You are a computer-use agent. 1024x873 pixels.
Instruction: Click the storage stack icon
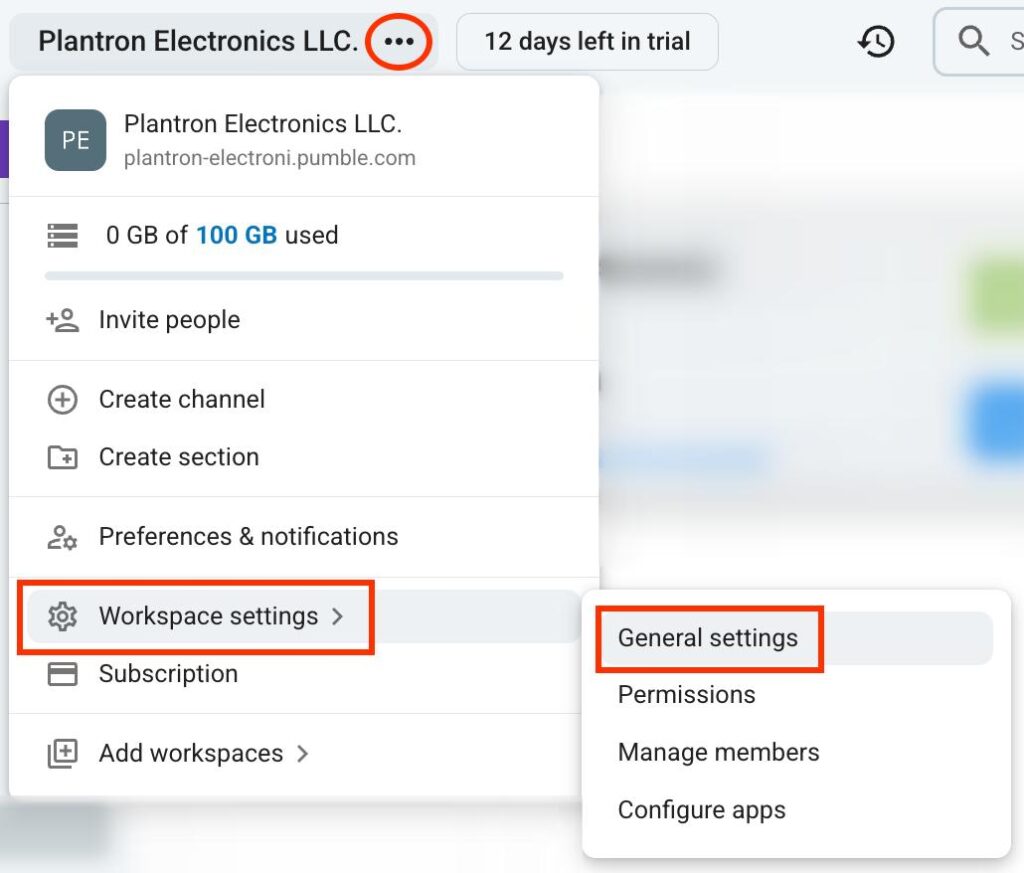[x=63, y=235]
